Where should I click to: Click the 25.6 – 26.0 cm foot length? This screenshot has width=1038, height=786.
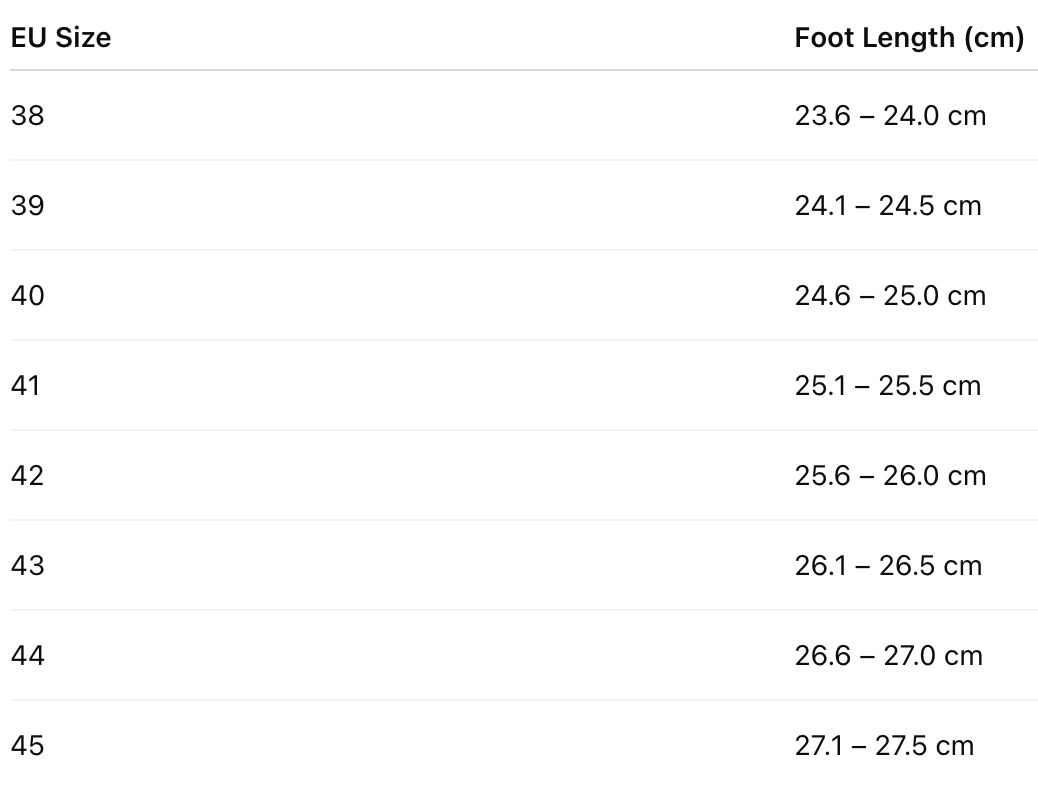pos(890,476)
